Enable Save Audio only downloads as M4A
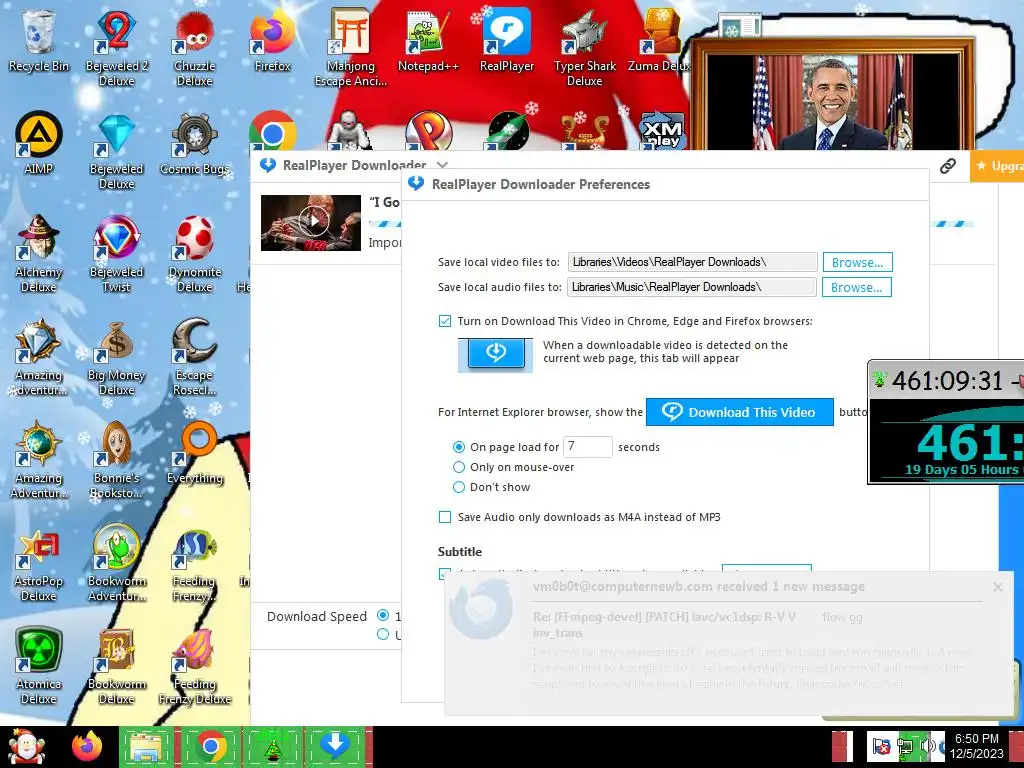Image resolution: width=1024 pixels, height=768 pixels. pyautogui.click(x=445, y=517)
